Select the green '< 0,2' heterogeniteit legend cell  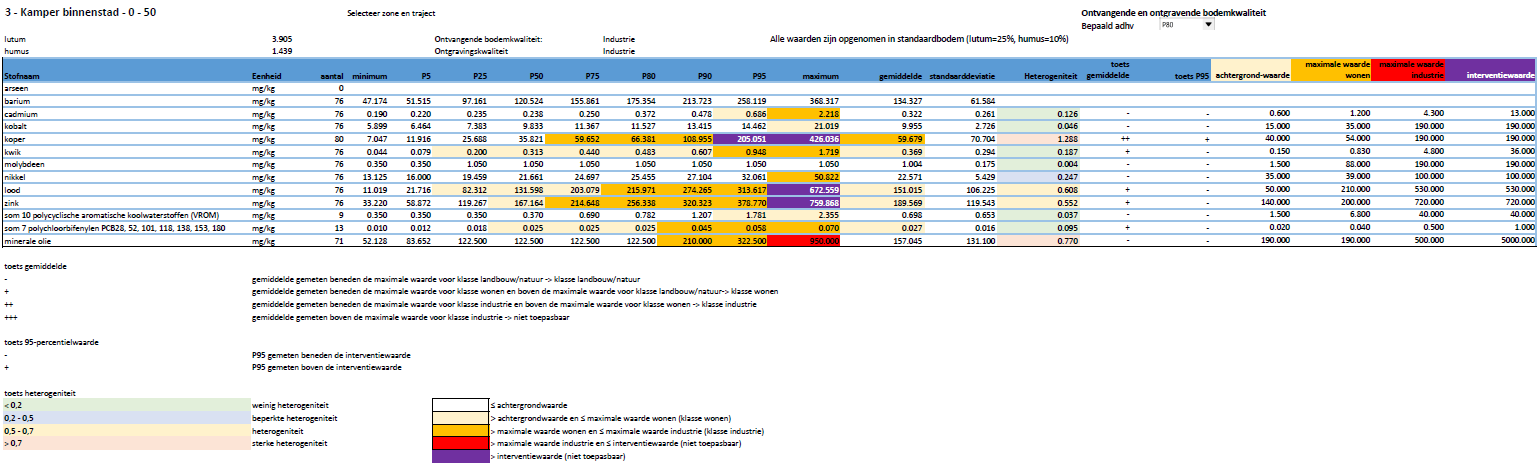(125, 404)
